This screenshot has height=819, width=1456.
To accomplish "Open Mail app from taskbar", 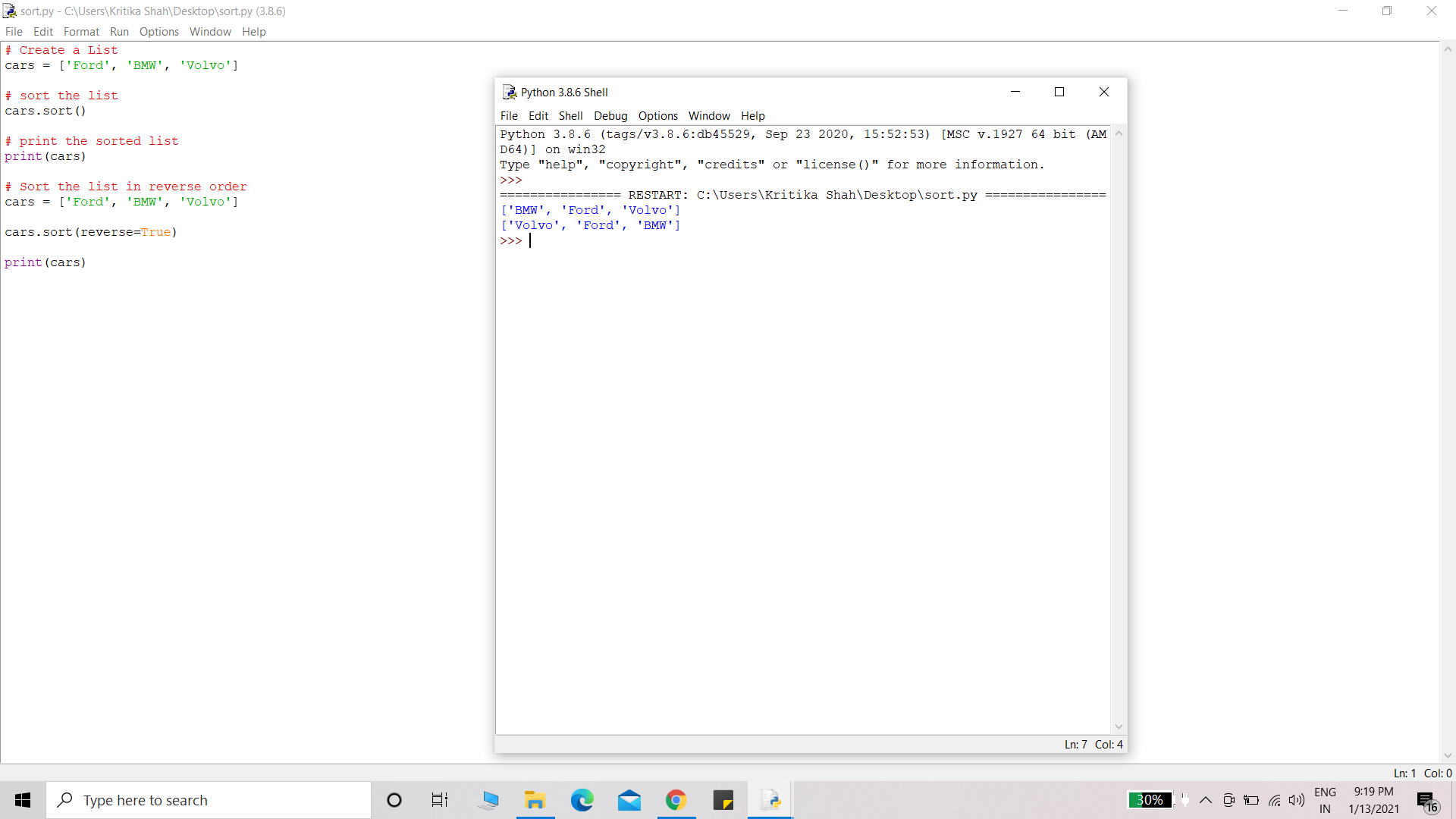I will click(629, 800).
